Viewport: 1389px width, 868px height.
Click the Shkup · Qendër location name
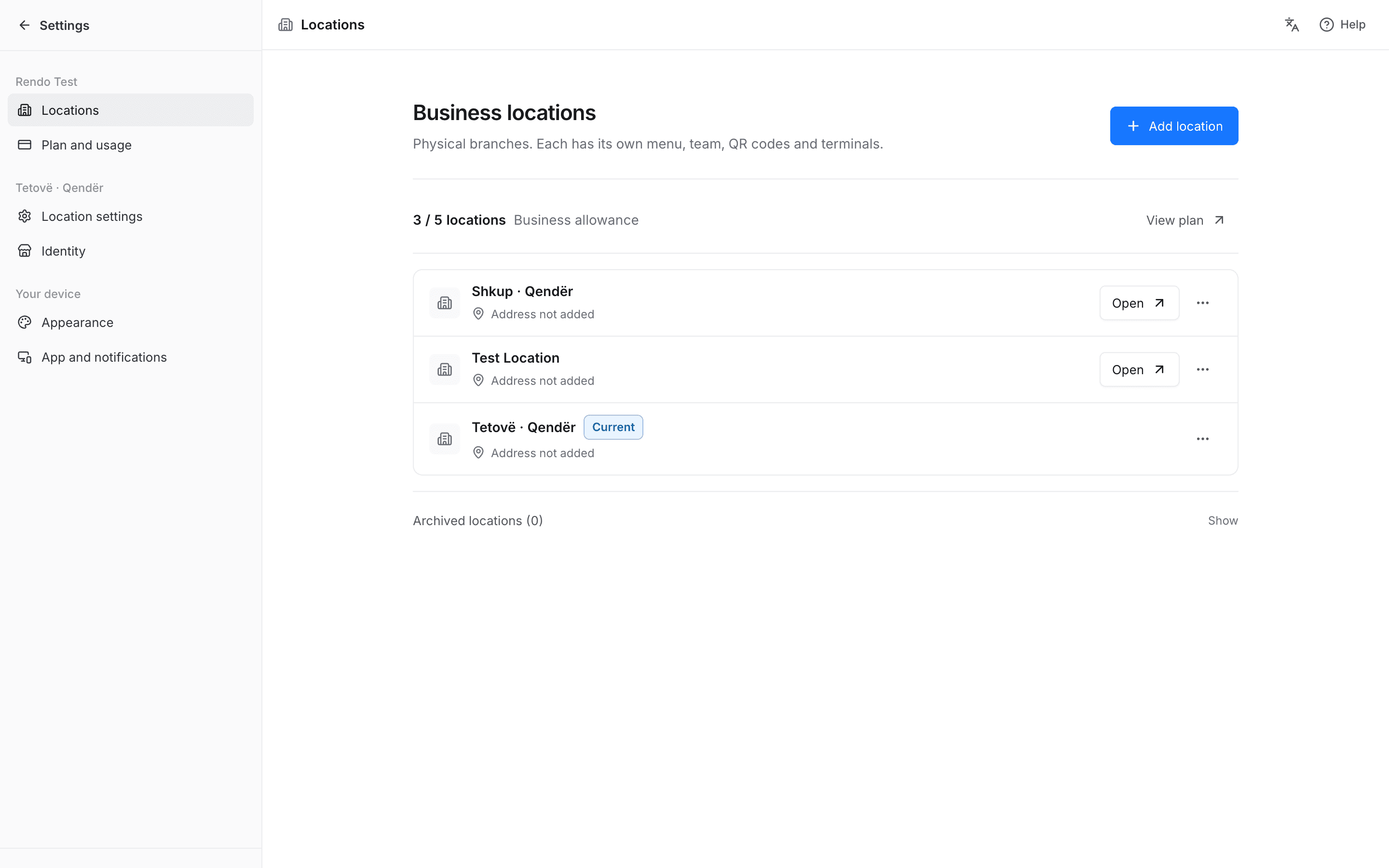pos(522,292)
